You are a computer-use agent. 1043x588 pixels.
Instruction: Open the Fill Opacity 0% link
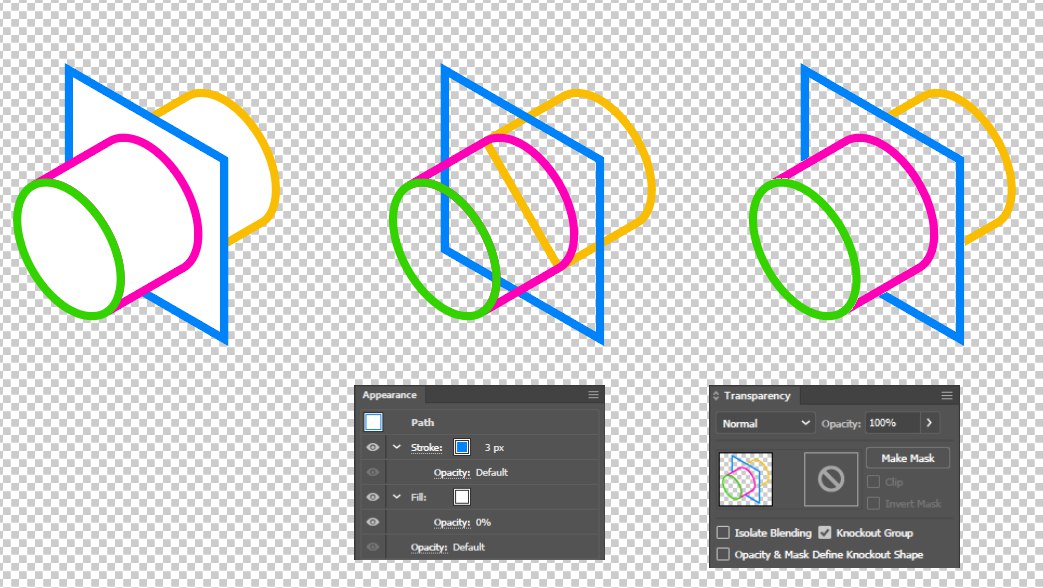(452, 522)
